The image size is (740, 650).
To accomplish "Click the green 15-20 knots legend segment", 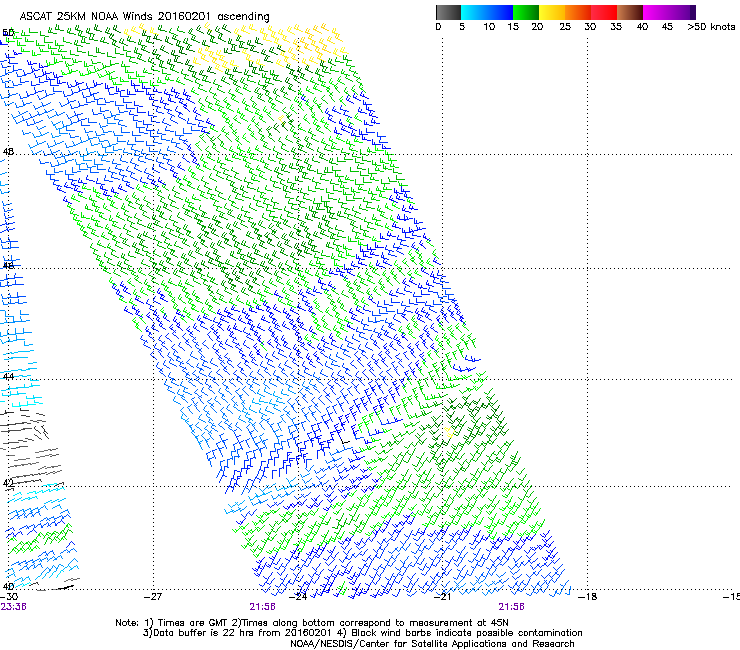I will coord(526,12).
